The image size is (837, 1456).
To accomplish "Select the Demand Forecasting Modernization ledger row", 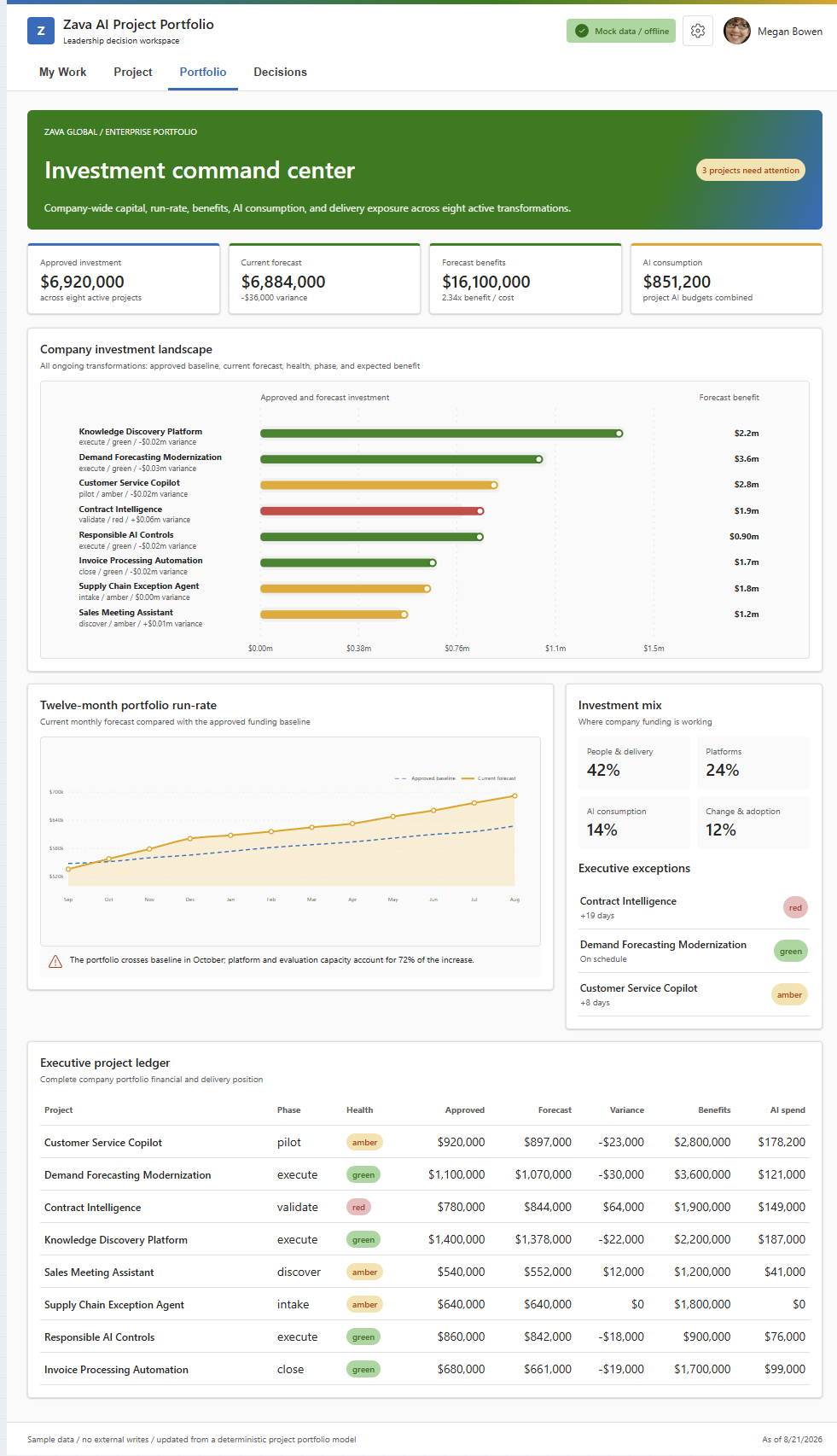I will click(x=425, y=1174).
